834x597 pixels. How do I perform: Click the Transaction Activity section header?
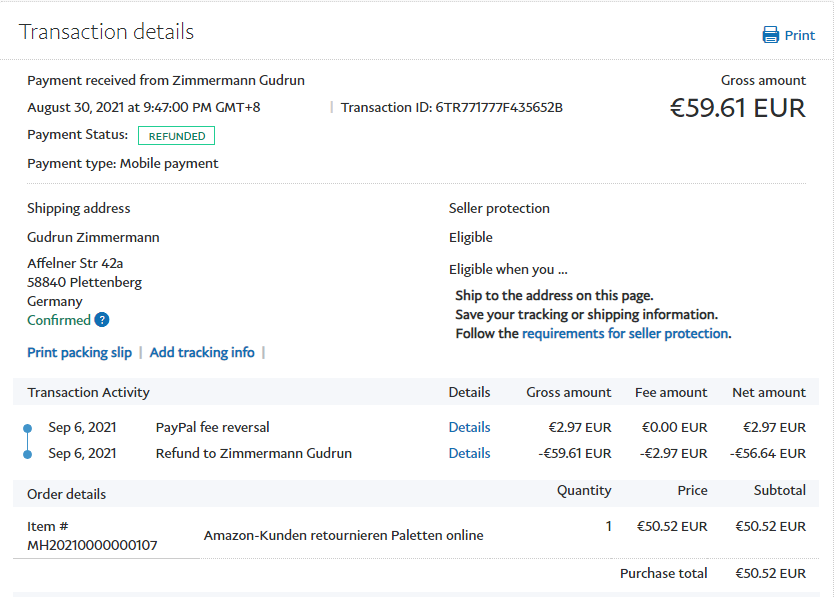point(88,392)
